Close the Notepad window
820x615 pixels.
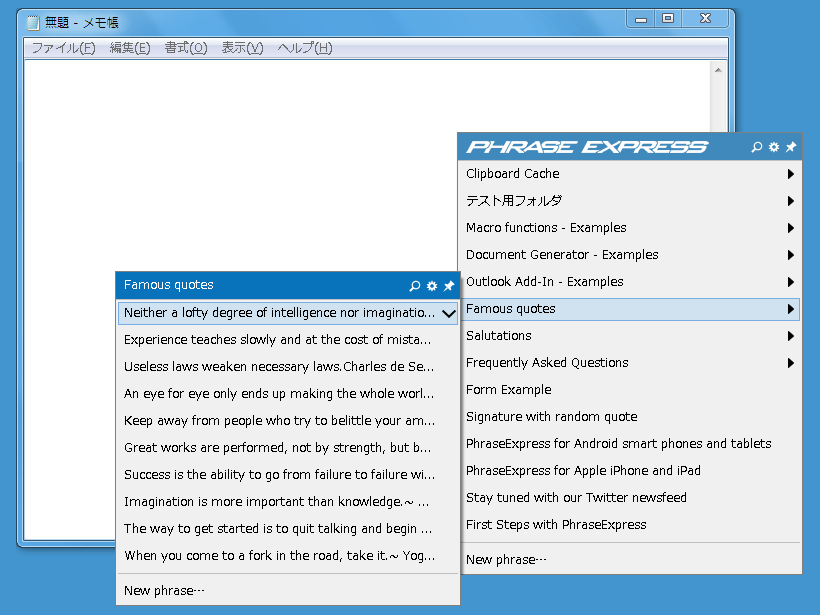tap(705, 19)
